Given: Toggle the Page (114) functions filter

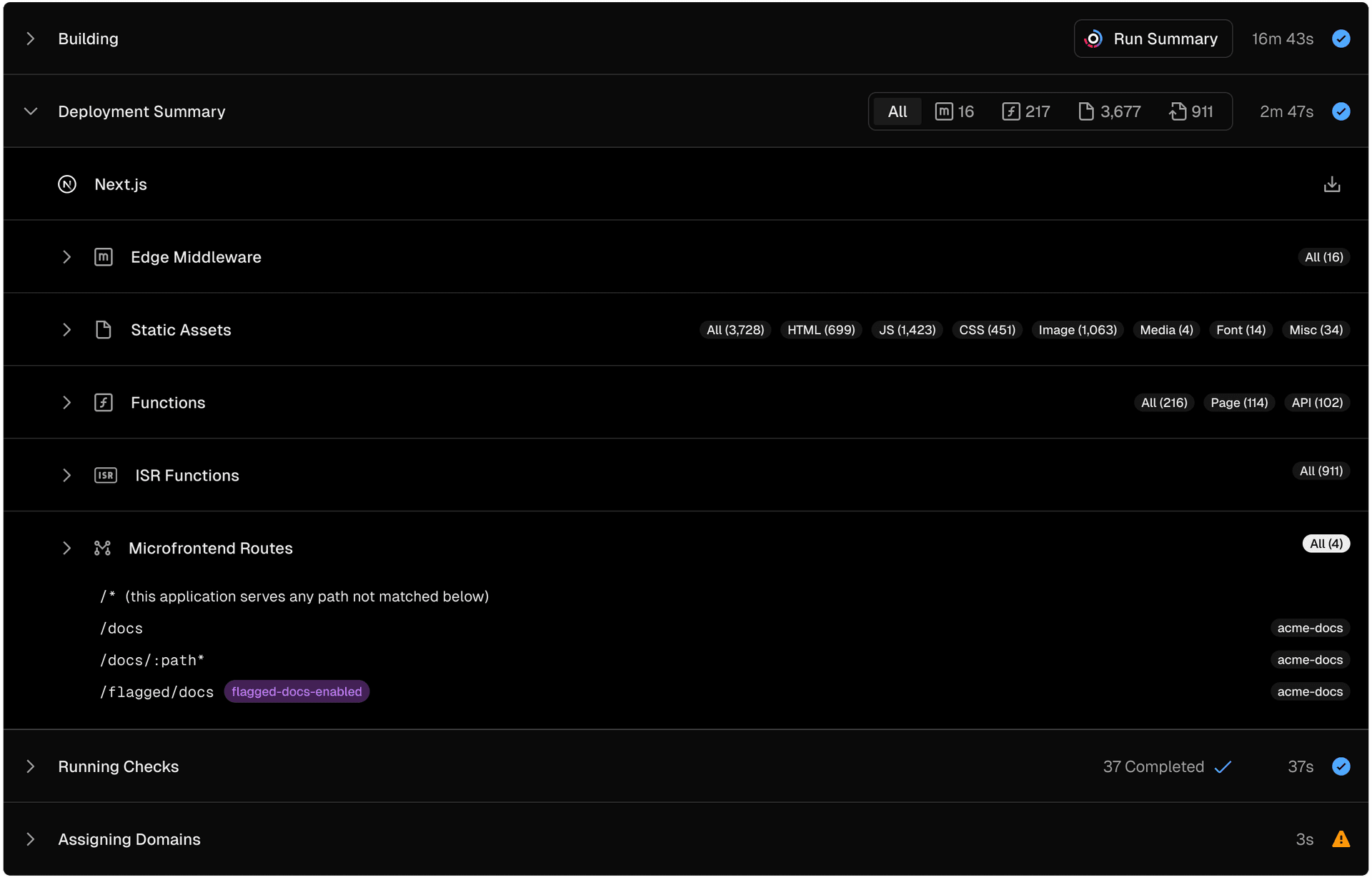Looking at the screenshot, I should pyautogui.click(x=1238, y=402).
